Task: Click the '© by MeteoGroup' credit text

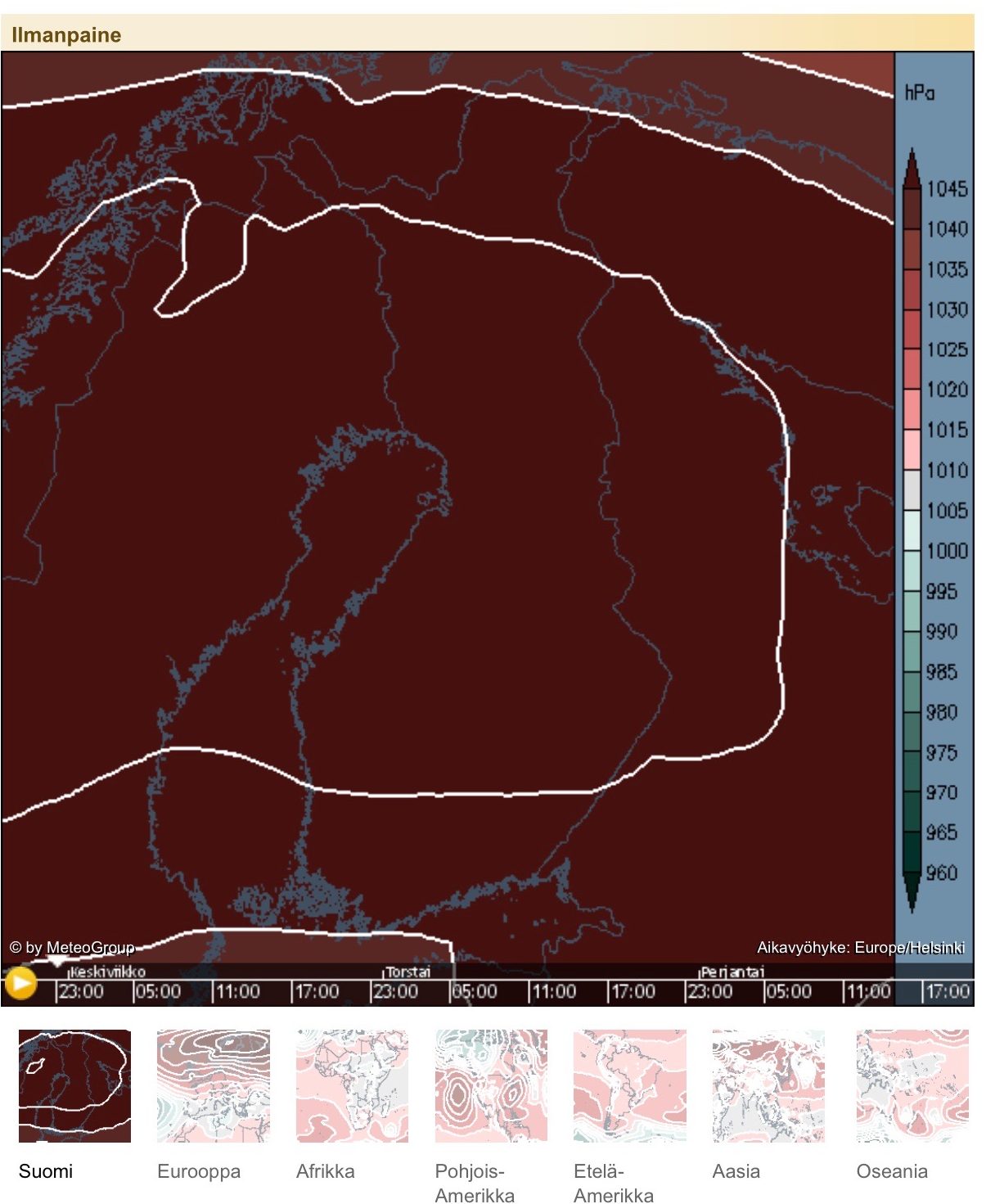Action: tap(72, 948)
